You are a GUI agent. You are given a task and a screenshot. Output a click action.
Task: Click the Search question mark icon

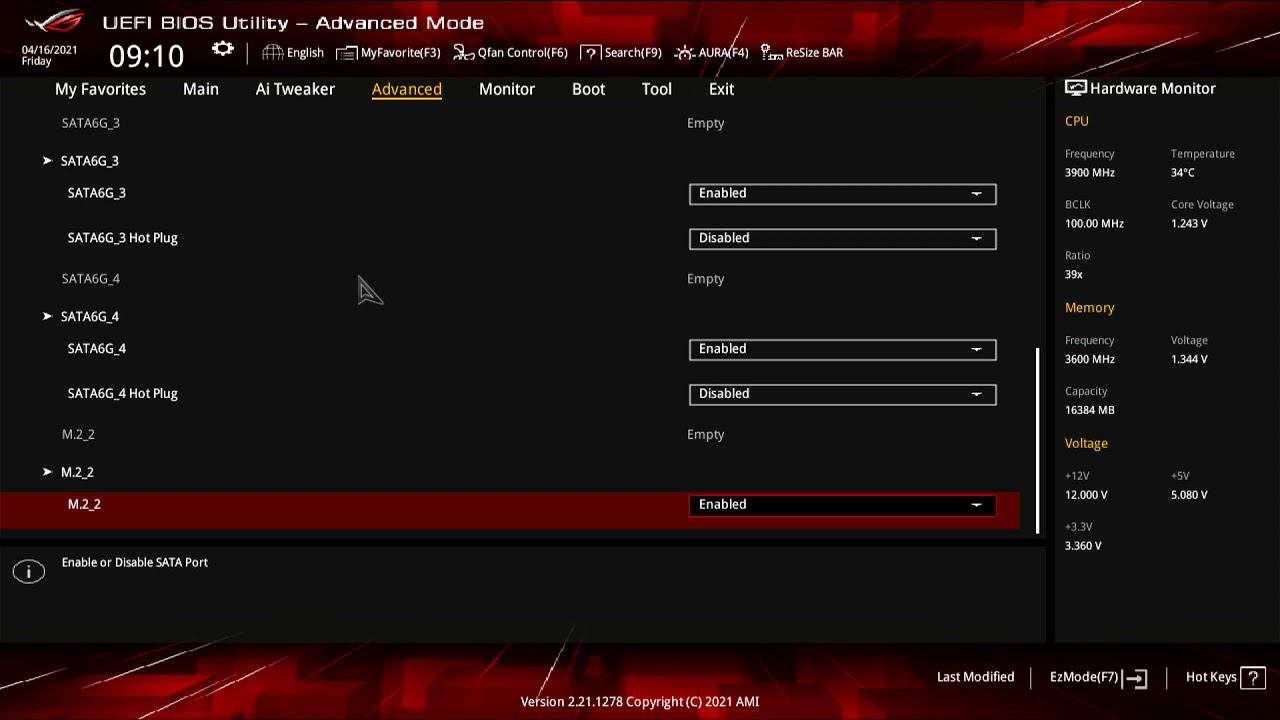click(591, 52)
